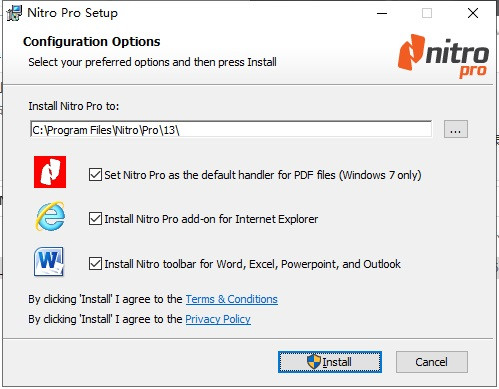Click the setup installer icon in title bar
Image resolution: width=499 pixels, height=389 pixels.
click(x=14, y=13)
